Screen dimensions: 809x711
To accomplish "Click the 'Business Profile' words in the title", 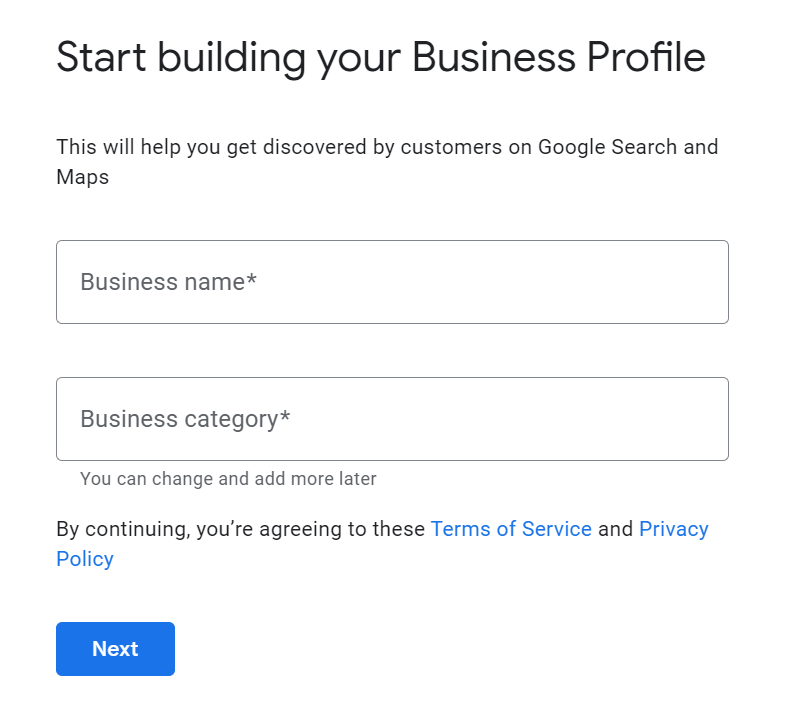I will pyautogui.click(x=559, y=57).
